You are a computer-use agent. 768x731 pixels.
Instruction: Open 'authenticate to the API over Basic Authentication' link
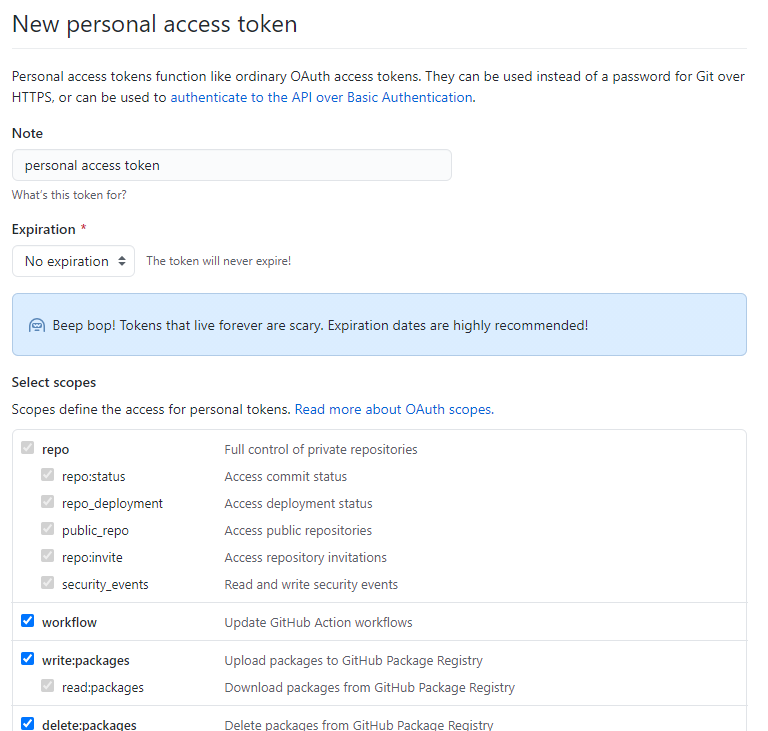click(x=321, y=97)
